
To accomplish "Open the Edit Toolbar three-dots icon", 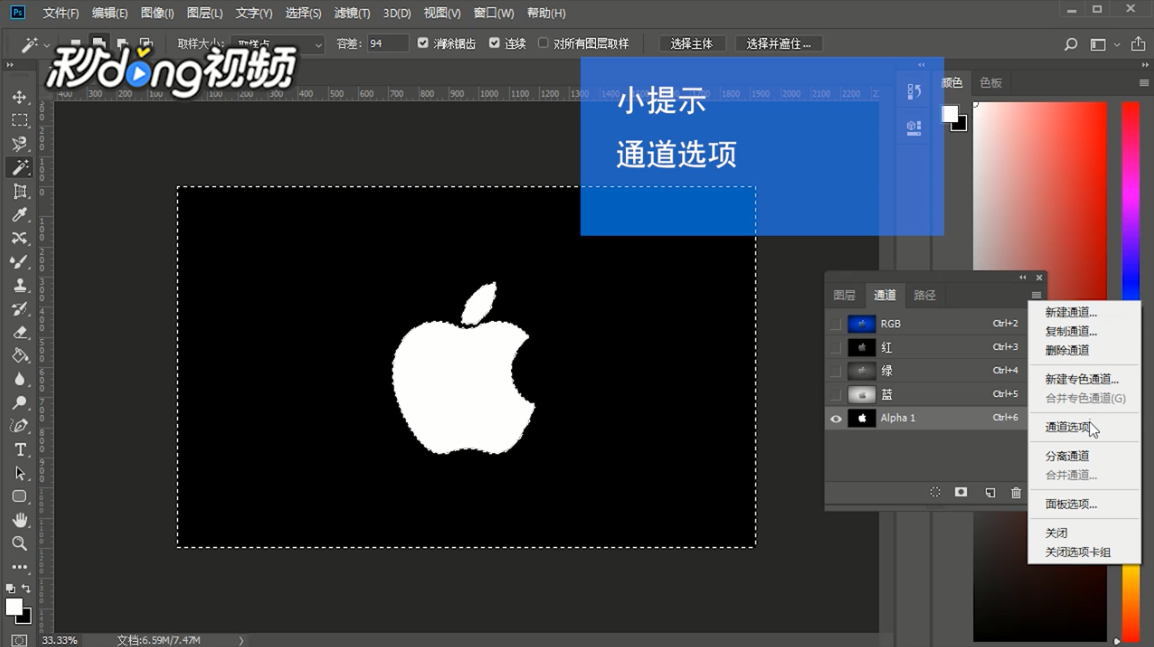I will (x=20, y=568).
